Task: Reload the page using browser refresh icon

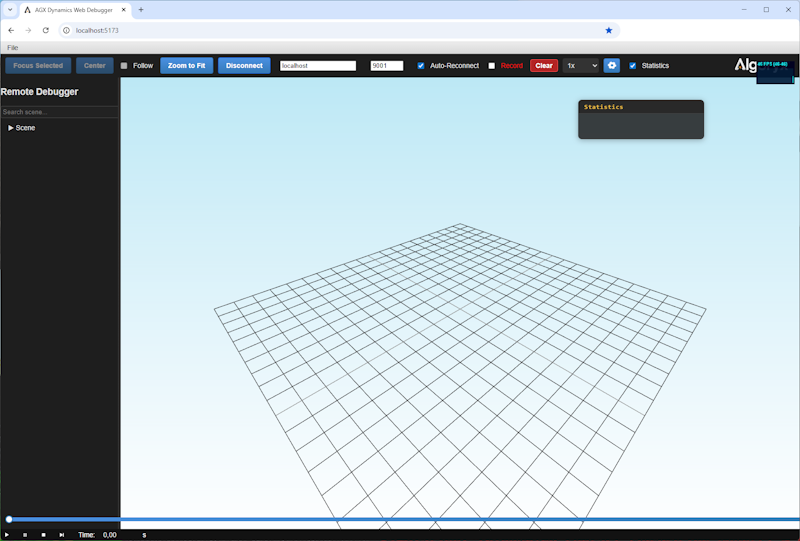Action: click(46, 30)
